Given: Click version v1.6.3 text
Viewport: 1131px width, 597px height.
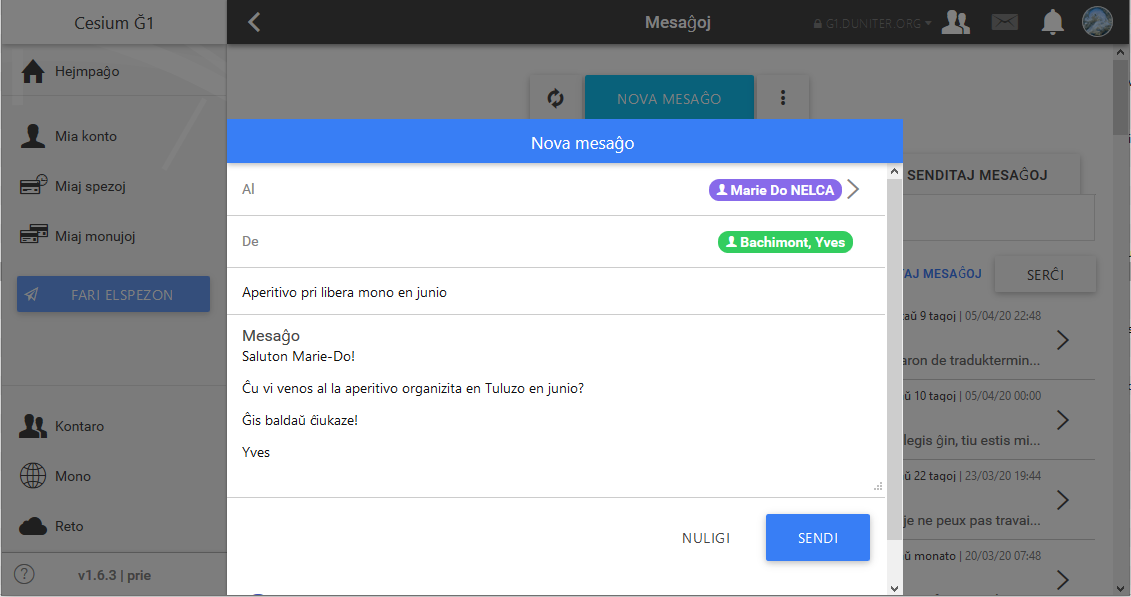Looking at the screenshot, I should coord(114,575).
